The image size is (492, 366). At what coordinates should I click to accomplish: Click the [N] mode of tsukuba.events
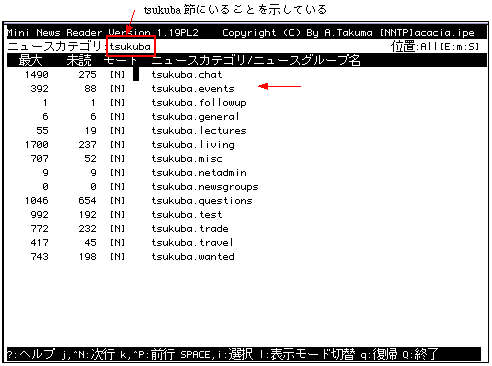(117, 88)
